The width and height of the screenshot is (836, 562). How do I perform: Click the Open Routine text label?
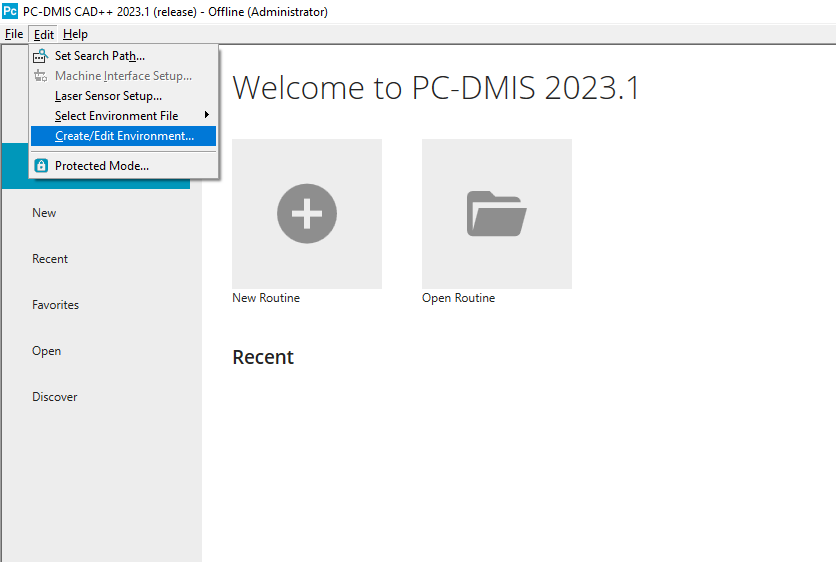pyautogui.click(x=458, y=298)
